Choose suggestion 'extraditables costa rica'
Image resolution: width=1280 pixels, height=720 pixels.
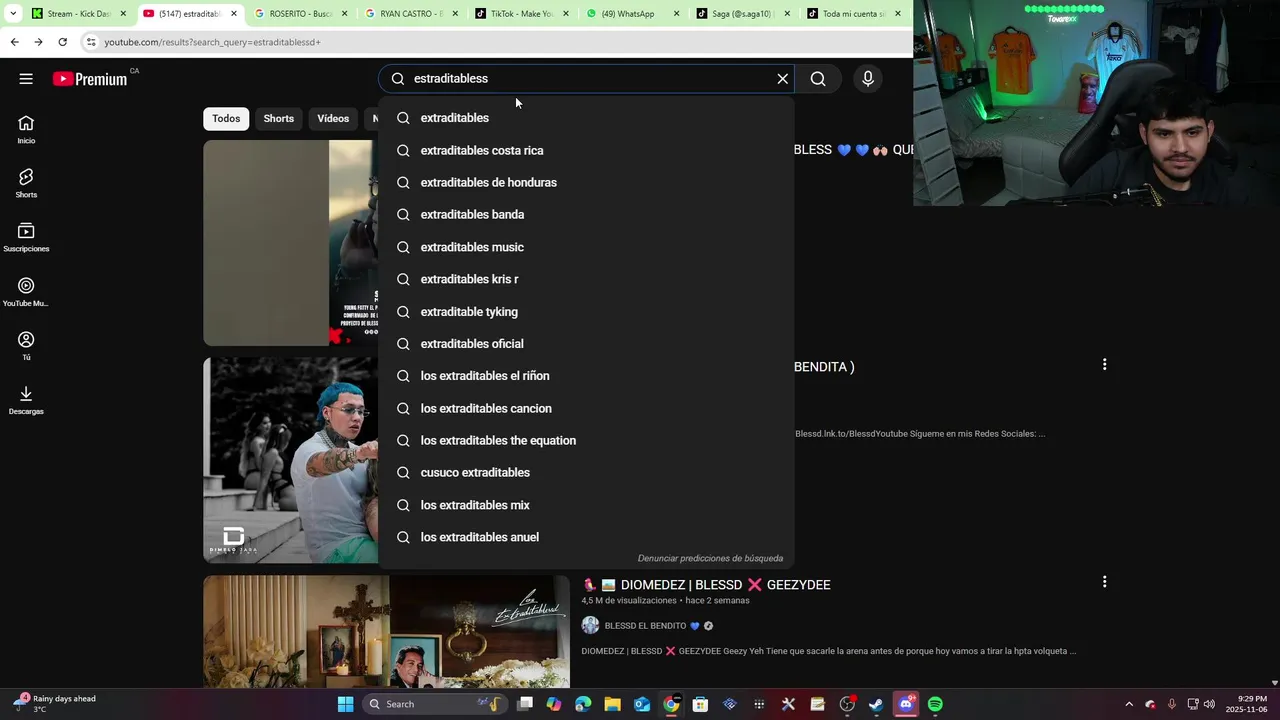tap(586, 150)
